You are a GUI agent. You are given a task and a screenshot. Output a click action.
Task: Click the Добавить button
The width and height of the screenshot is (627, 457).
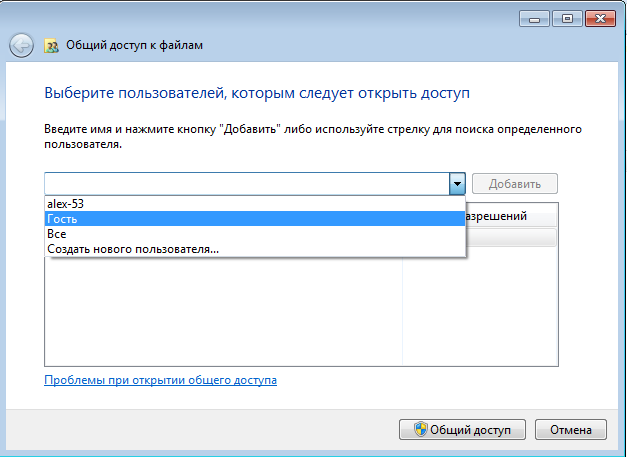click(515, 184)
